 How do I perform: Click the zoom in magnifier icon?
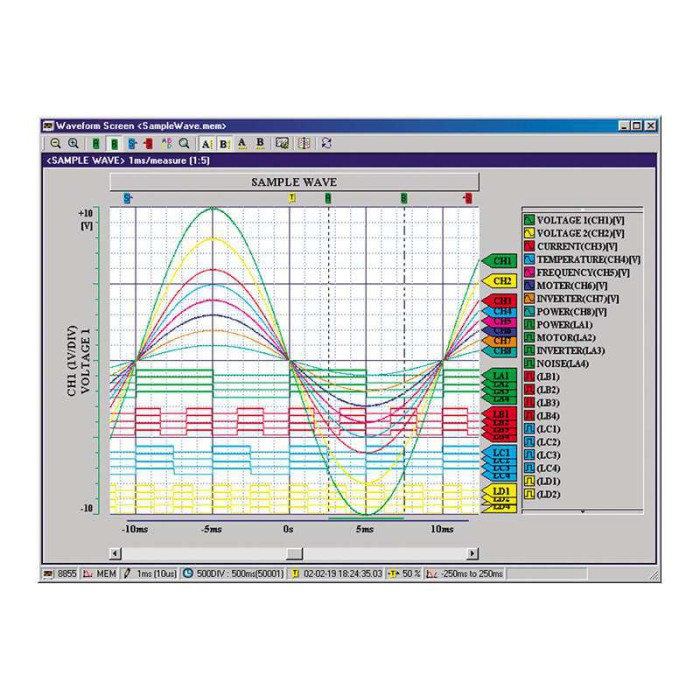click(x=72, y=143)
